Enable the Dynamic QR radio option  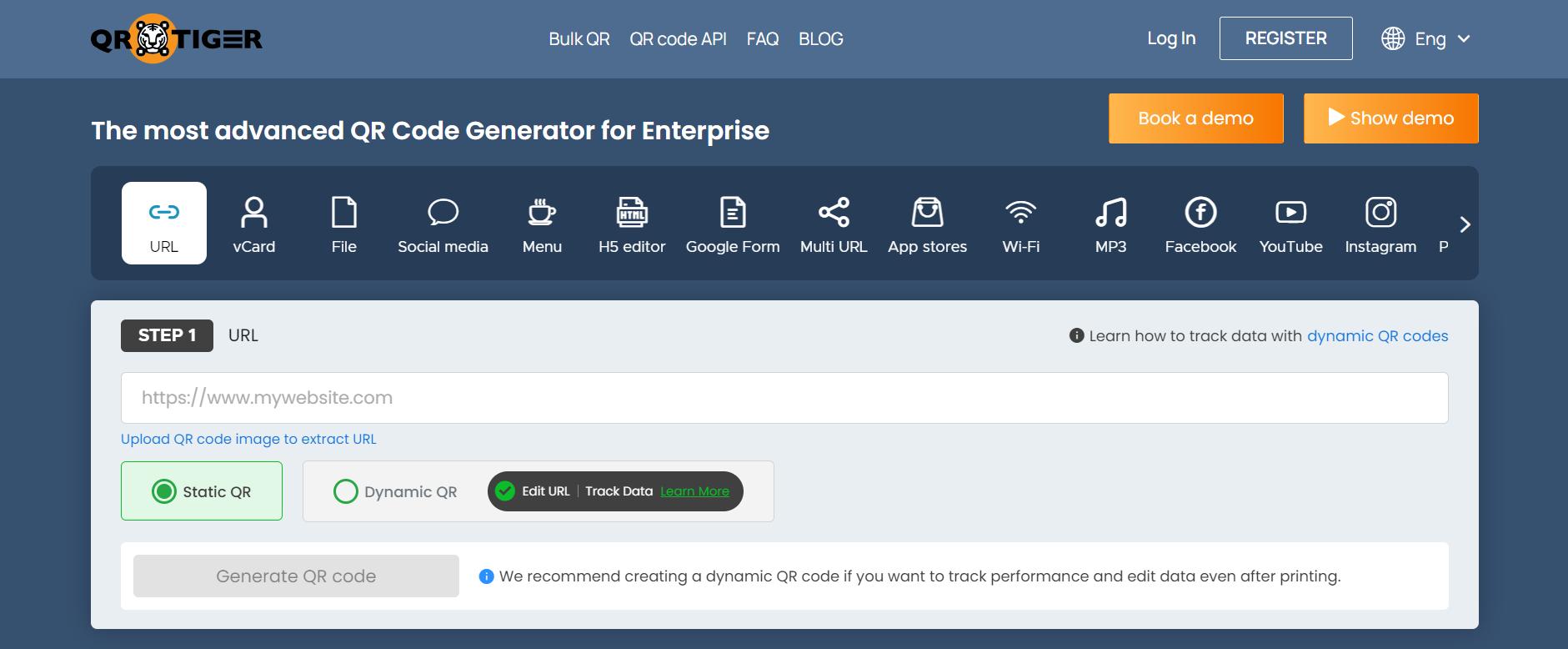pyautogui.click(x=346, y=491)
